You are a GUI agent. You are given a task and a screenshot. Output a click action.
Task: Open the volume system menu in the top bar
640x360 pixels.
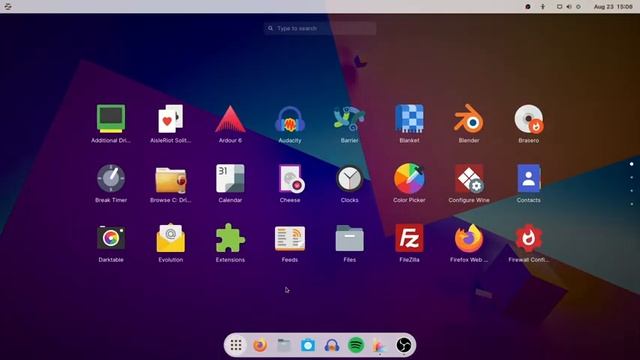coord(569,7)
